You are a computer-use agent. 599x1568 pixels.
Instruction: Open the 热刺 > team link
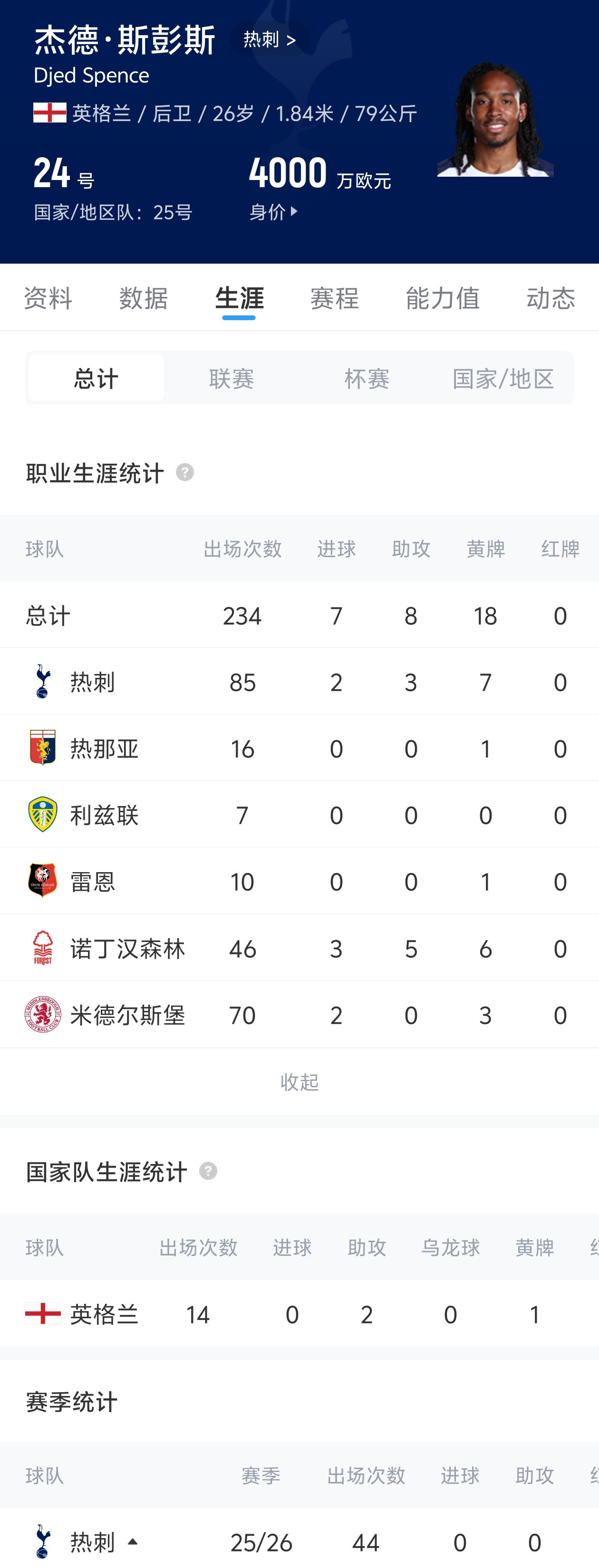pyautogui.click(x=270, y=39)
